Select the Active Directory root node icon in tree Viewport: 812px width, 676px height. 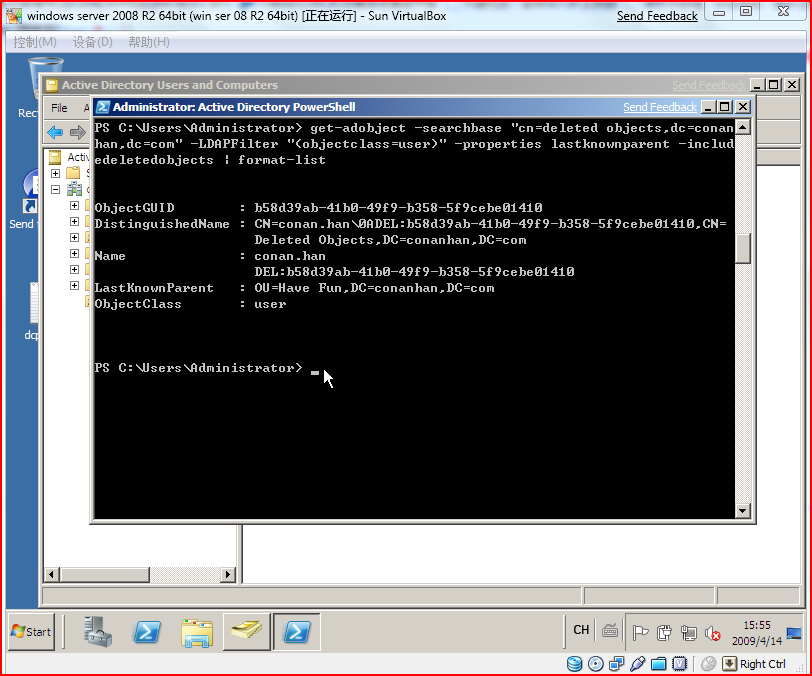55,157
